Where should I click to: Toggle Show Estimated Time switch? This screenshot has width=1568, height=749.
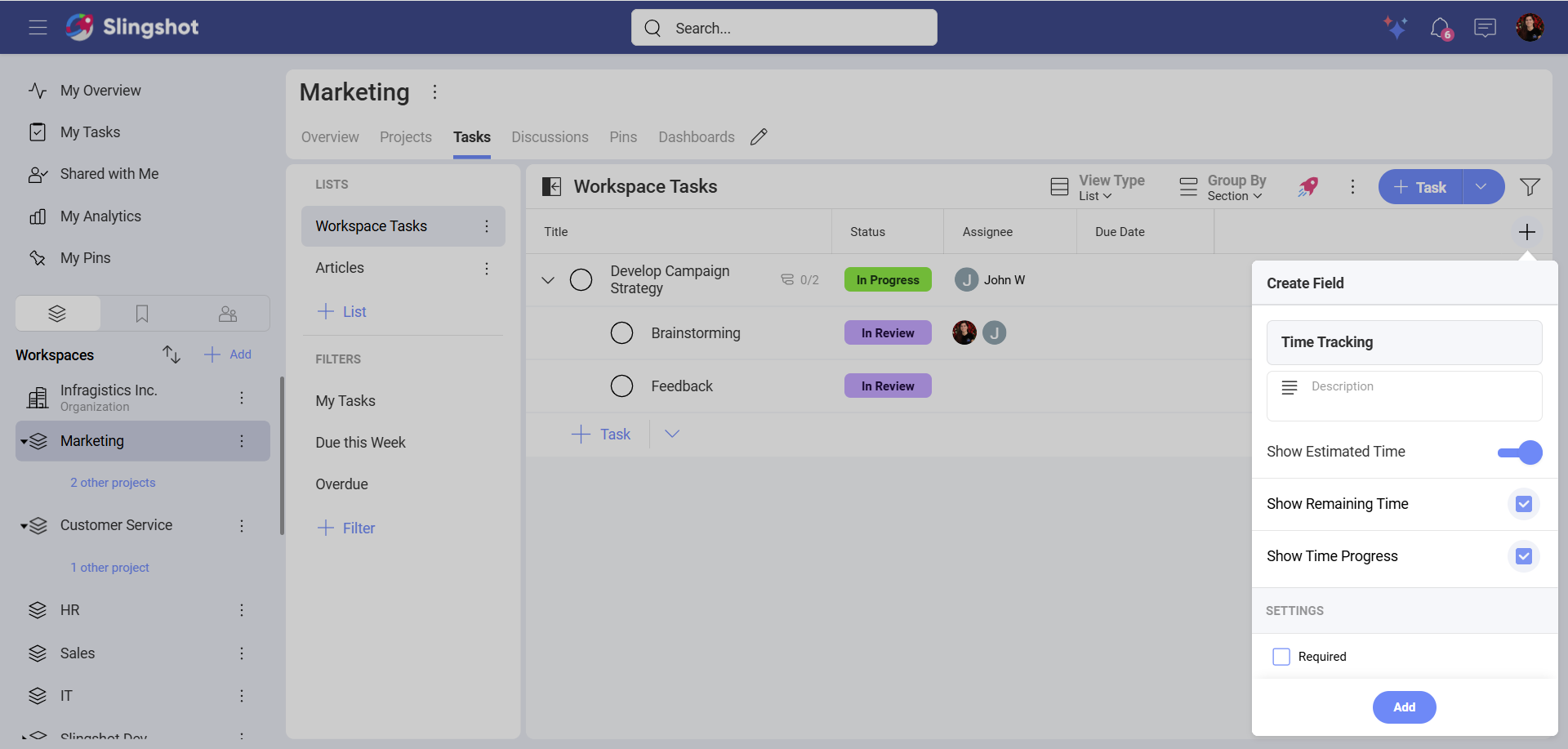point(1520,453)
